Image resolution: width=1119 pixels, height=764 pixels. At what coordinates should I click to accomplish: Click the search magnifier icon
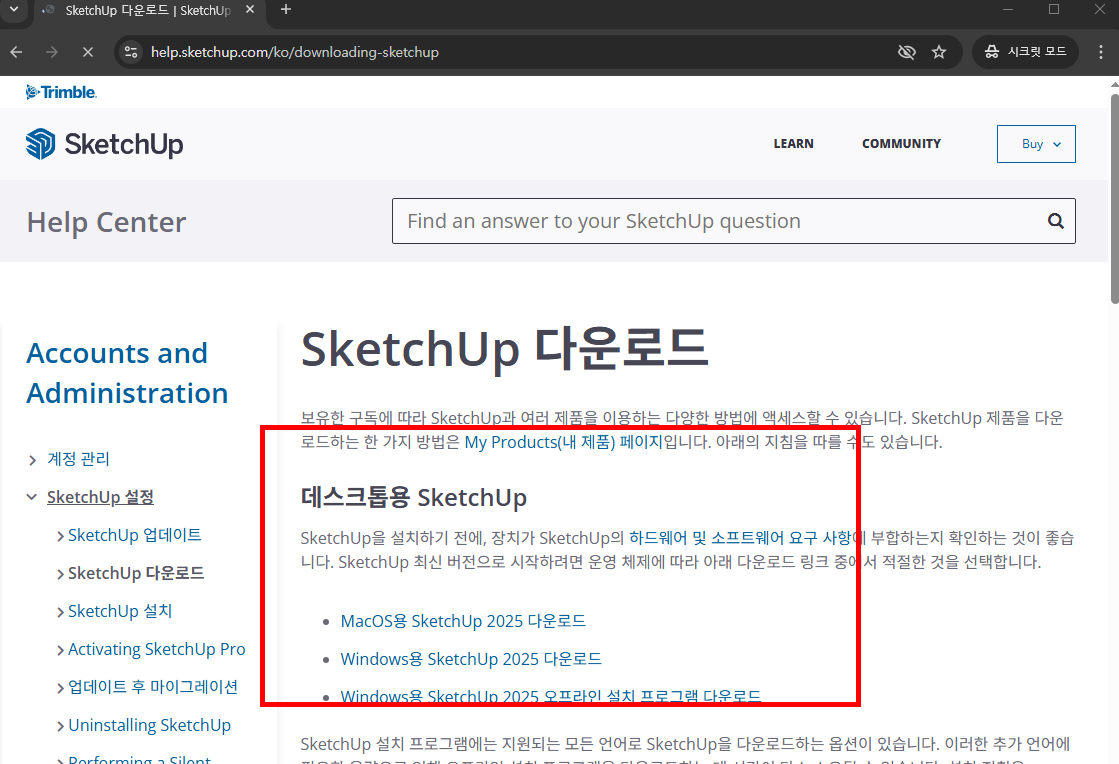[1055, 220]
